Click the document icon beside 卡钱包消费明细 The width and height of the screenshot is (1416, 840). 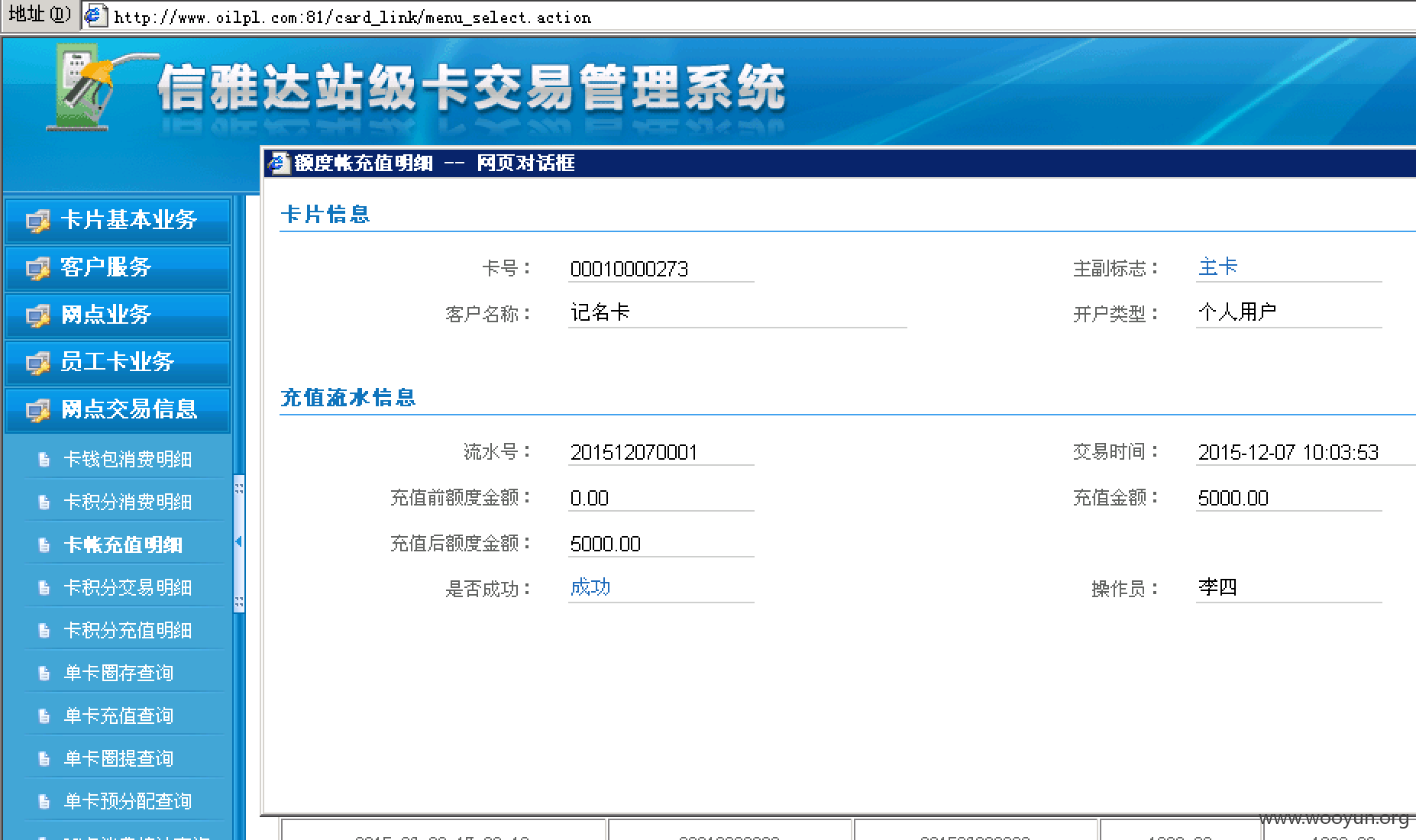44,460
